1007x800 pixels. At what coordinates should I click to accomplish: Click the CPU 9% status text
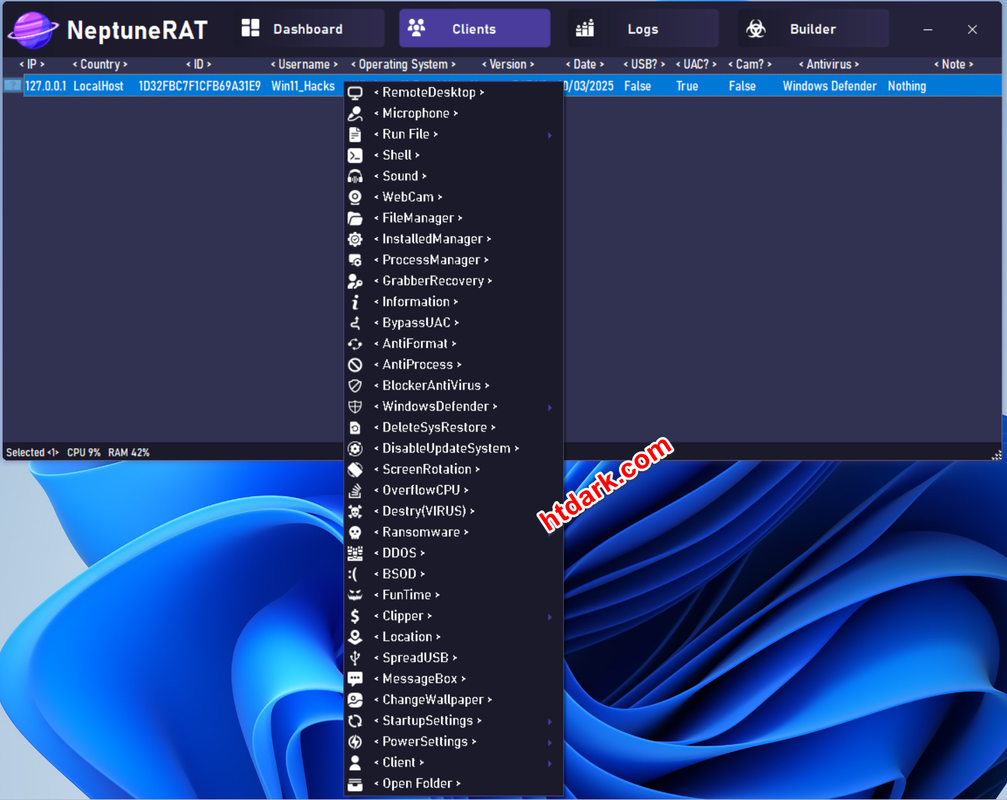(83, 453)
